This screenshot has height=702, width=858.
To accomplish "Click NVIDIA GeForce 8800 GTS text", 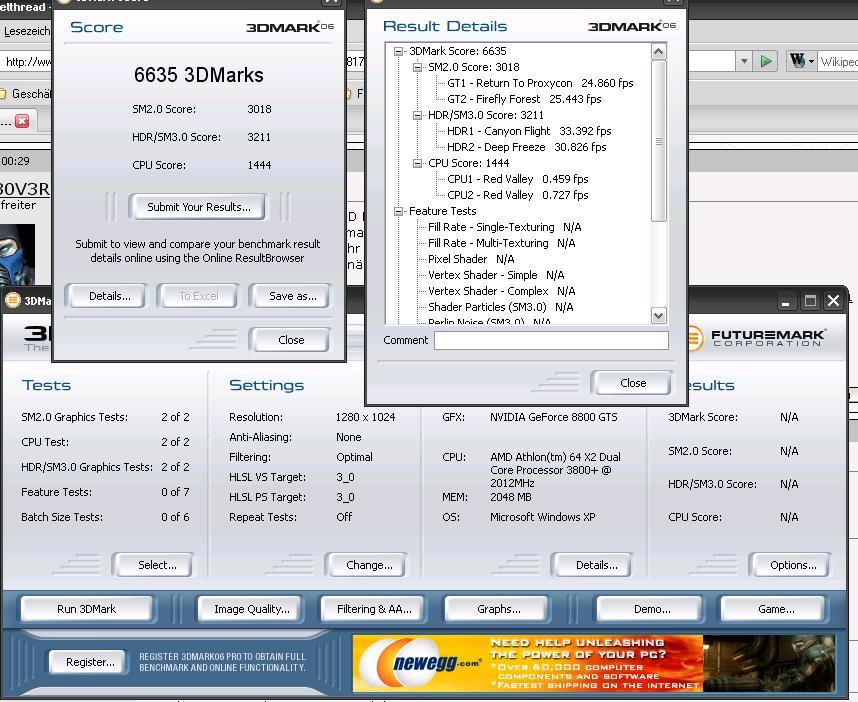I will pos(553,417).
